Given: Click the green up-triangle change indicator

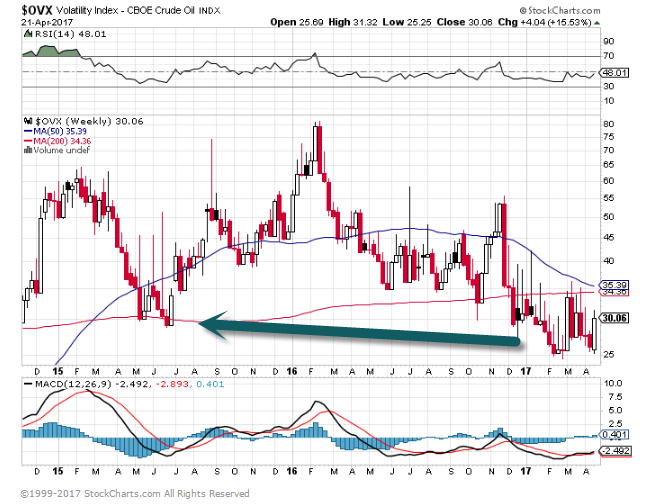Looking at the screenshot, I should coord(597,23).
